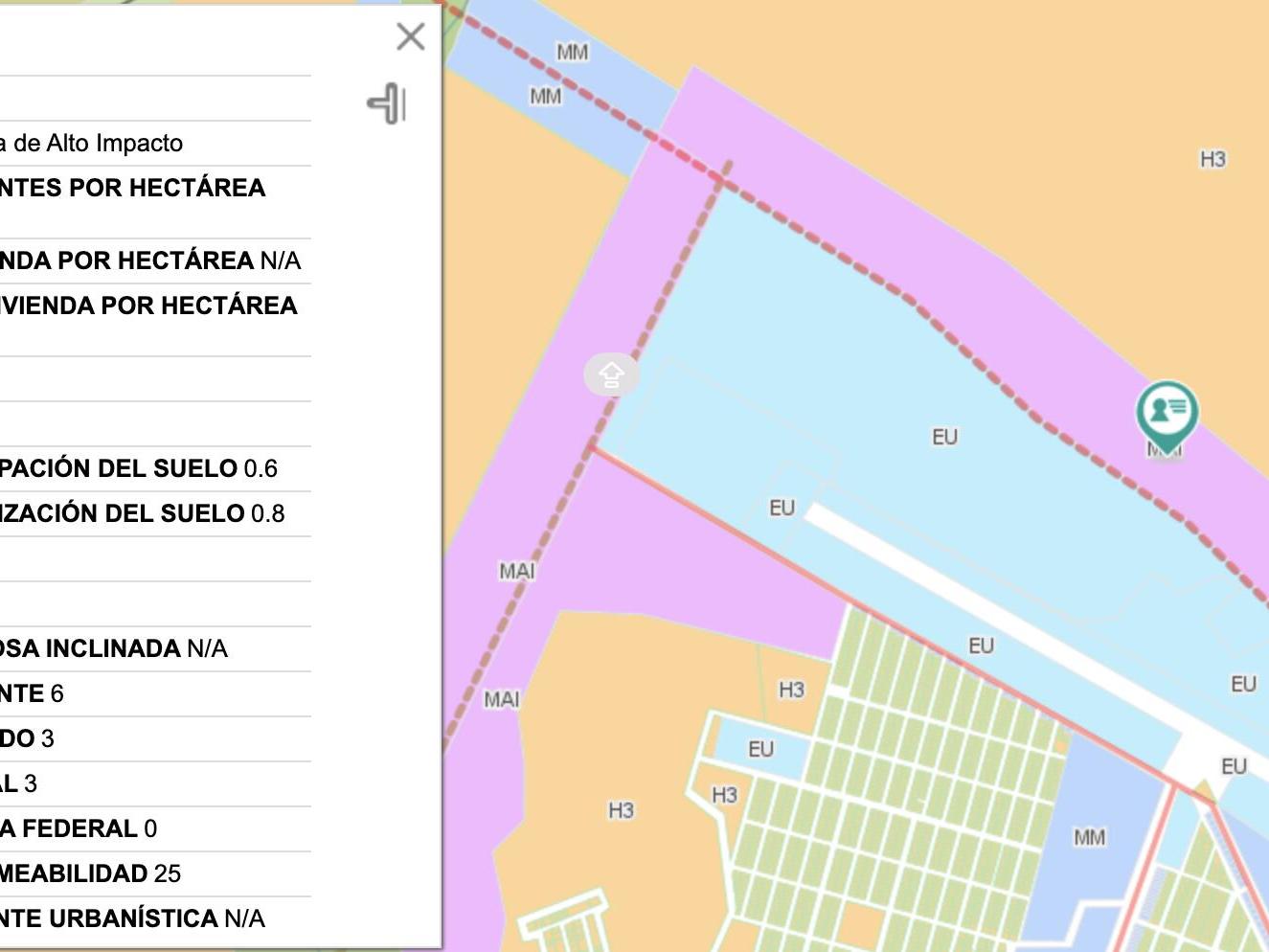Click the 'MEABILIDAD 25' entry
Viewport: 1269px width, 952px height.
(91, 873)
